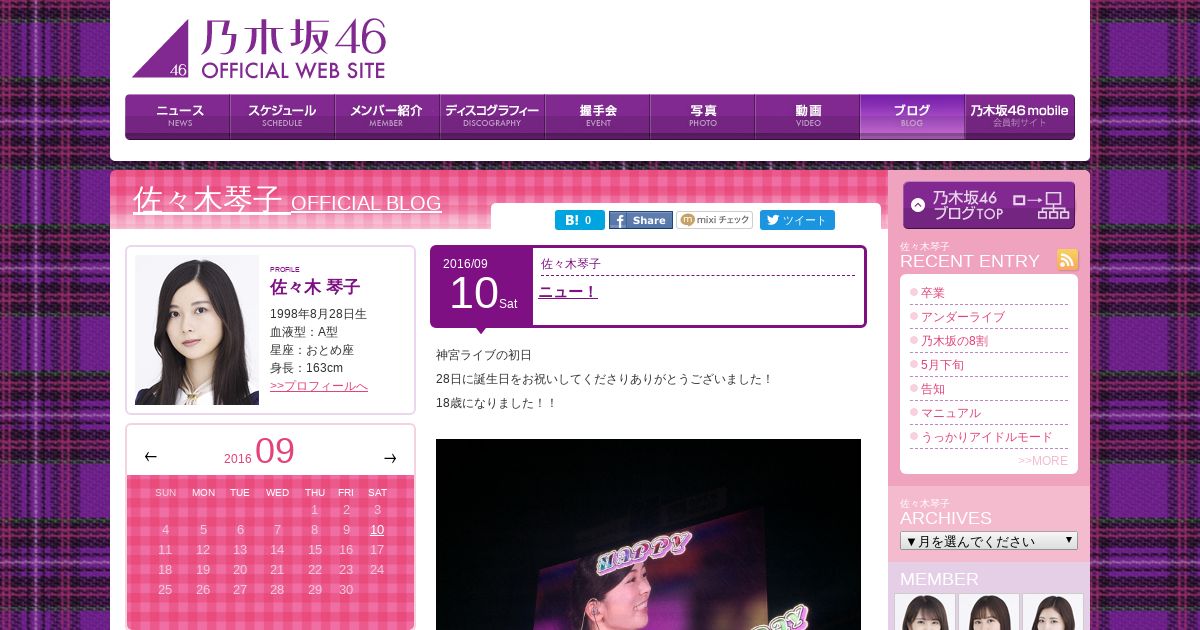
Task: Tweet this blog post
Action: [797, 220]
